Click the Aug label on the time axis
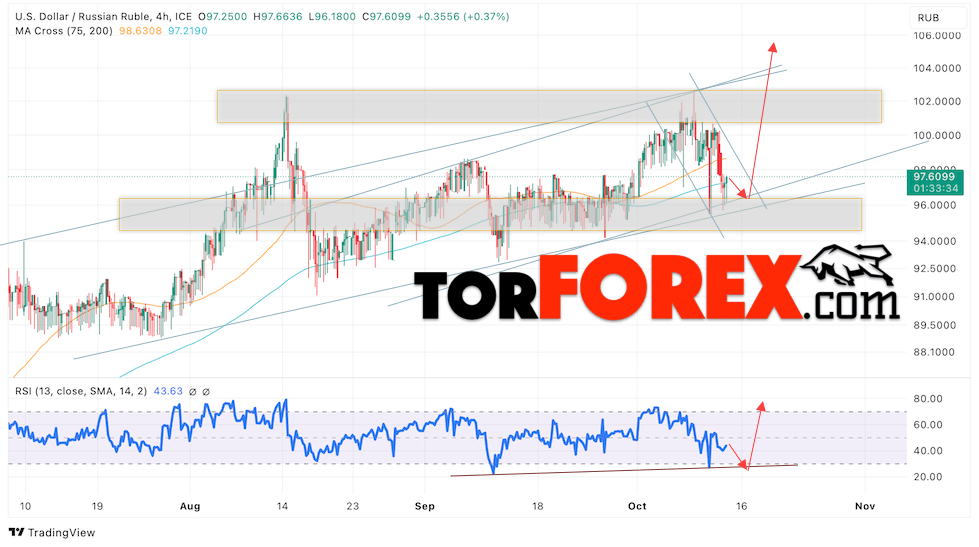 click(x=190, y=506)
